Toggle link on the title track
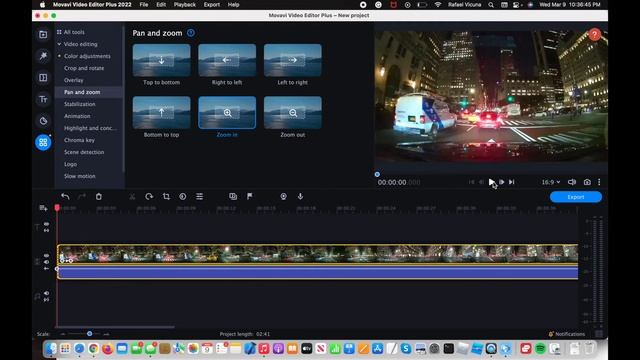 (47, 231)
